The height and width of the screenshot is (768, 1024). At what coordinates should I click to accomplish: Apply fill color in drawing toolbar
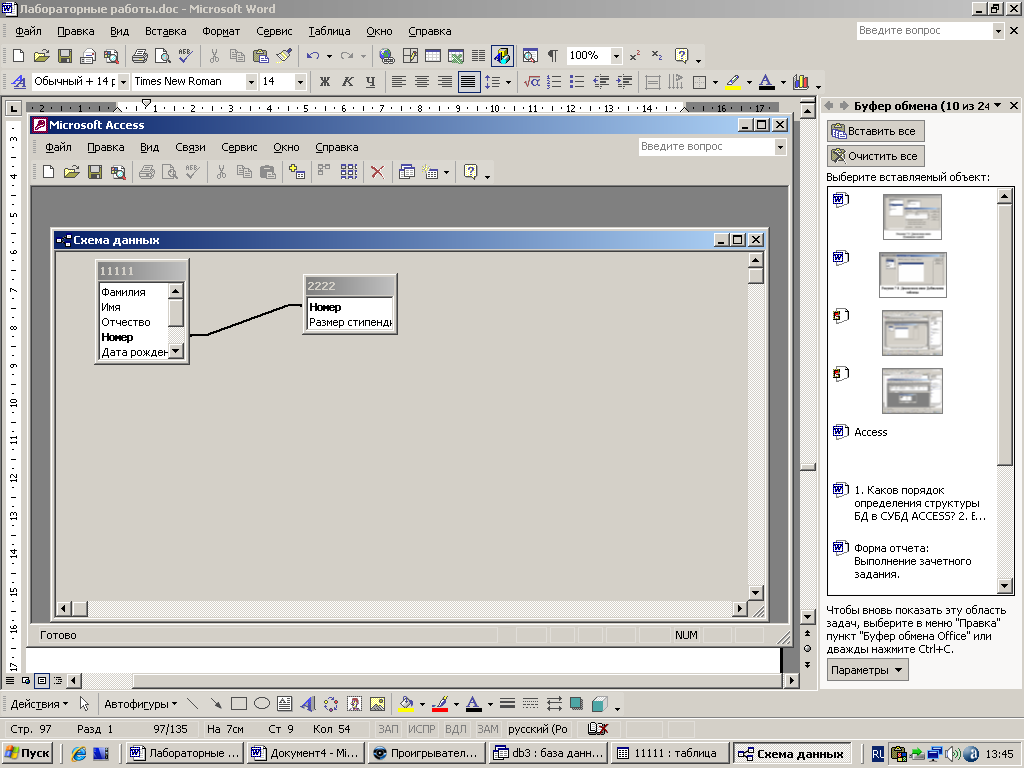click(406, 704)
